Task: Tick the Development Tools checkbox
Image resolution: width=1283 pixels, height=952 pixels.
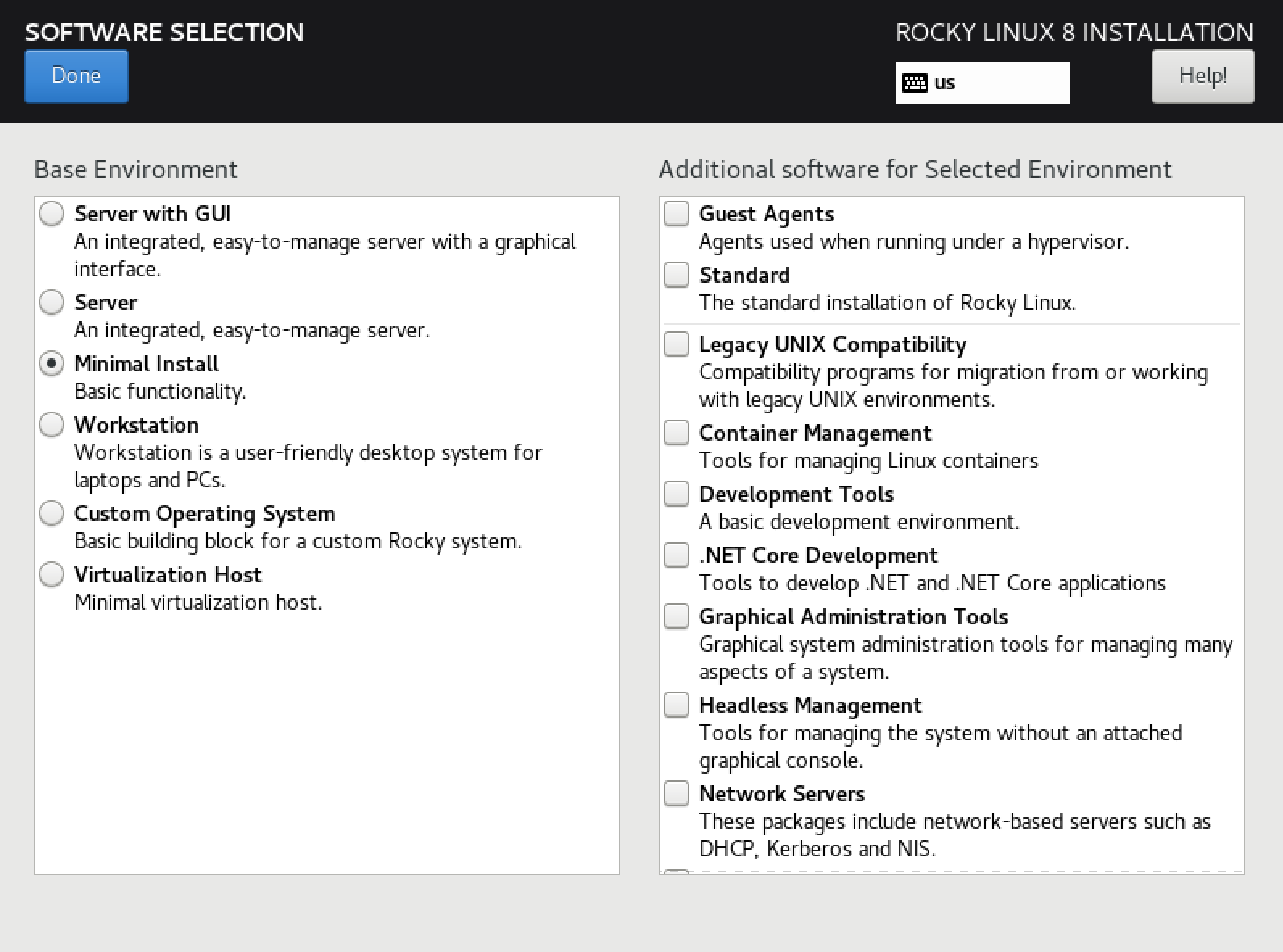Action: tap(677, 495)
